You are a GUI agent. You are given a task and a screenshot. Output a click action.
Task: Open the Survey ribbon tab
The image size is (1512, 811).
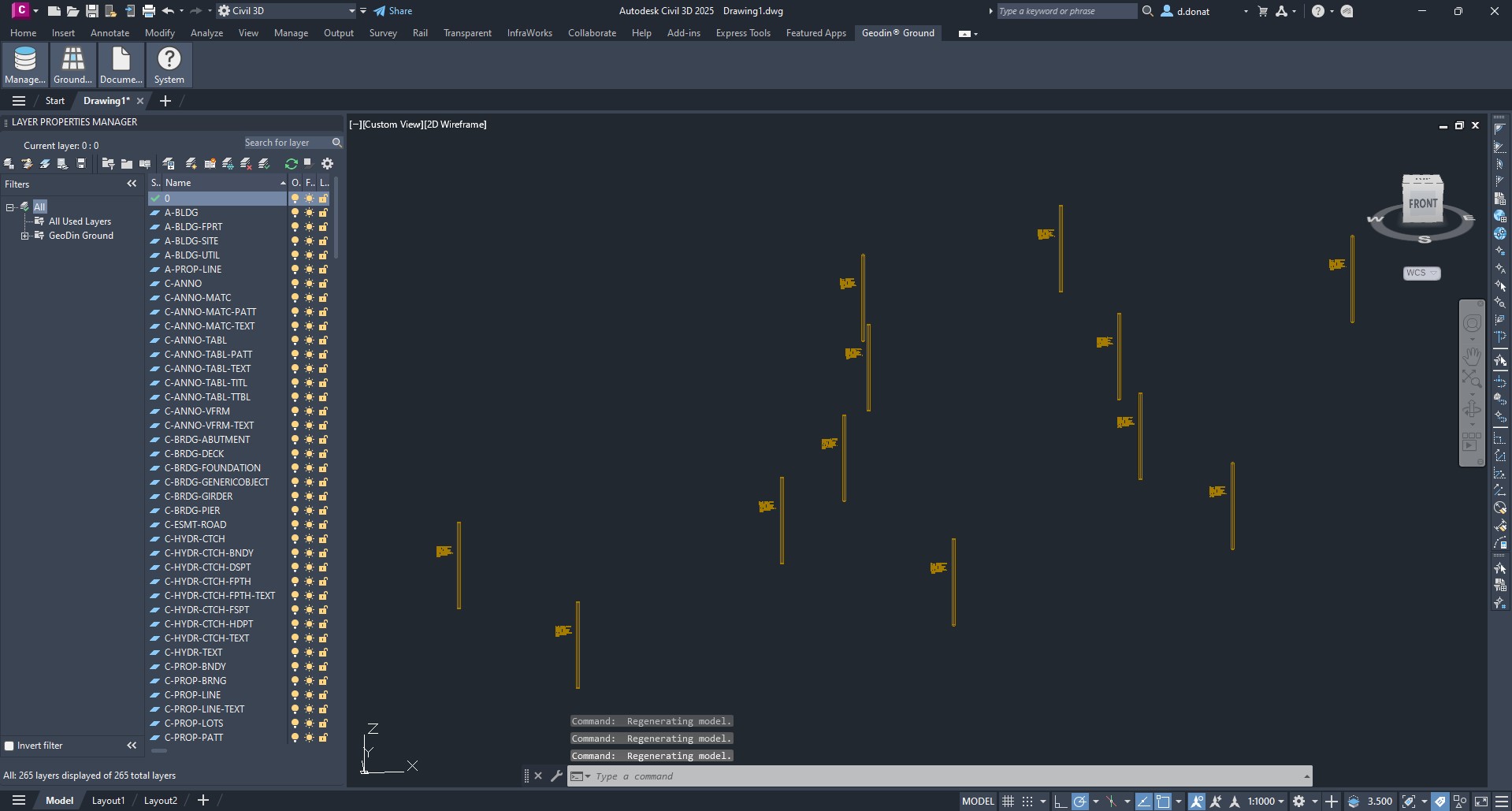[382, 33]
